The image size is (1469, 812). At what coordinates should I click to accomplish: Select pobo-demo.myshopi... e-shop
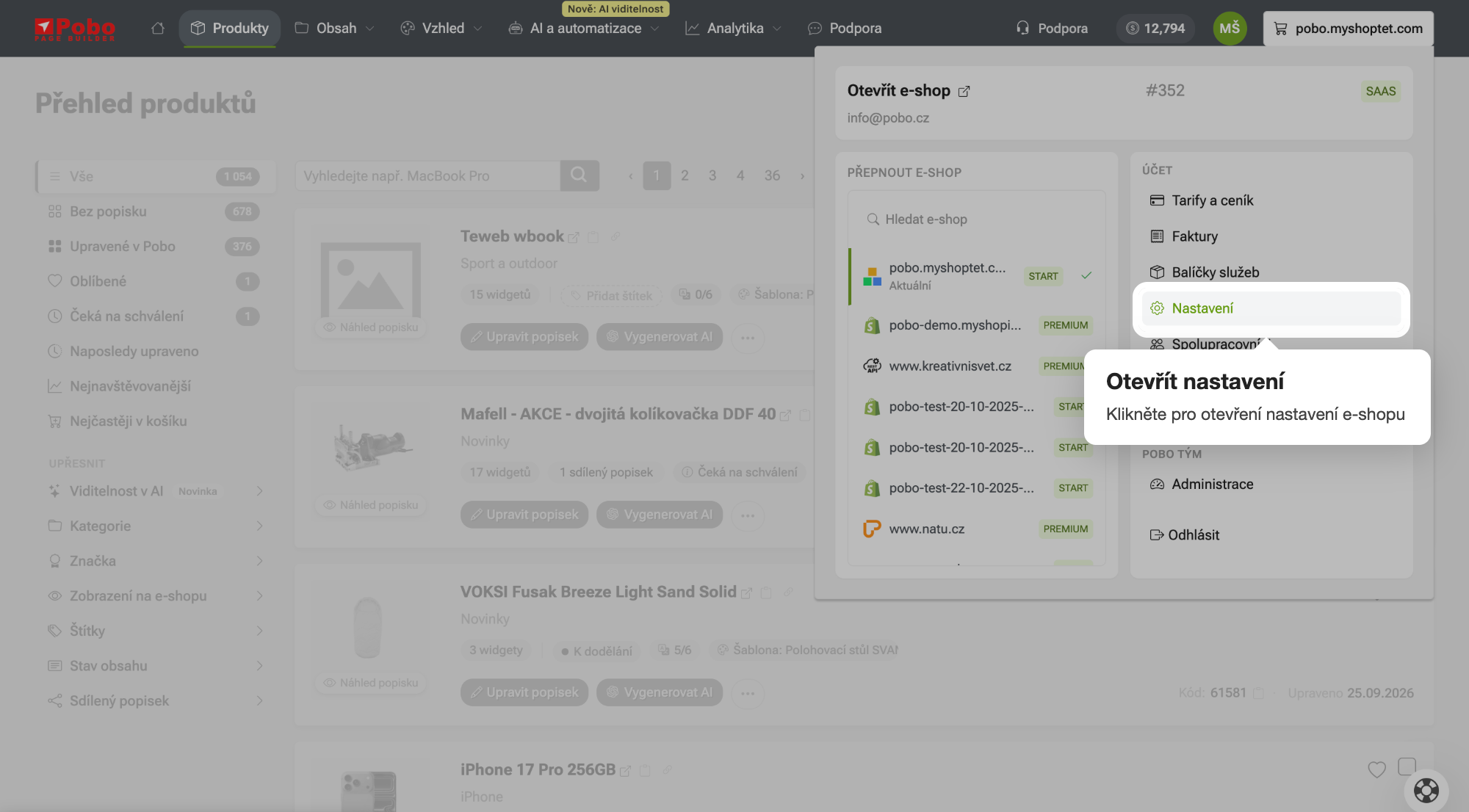pos(977,325)
